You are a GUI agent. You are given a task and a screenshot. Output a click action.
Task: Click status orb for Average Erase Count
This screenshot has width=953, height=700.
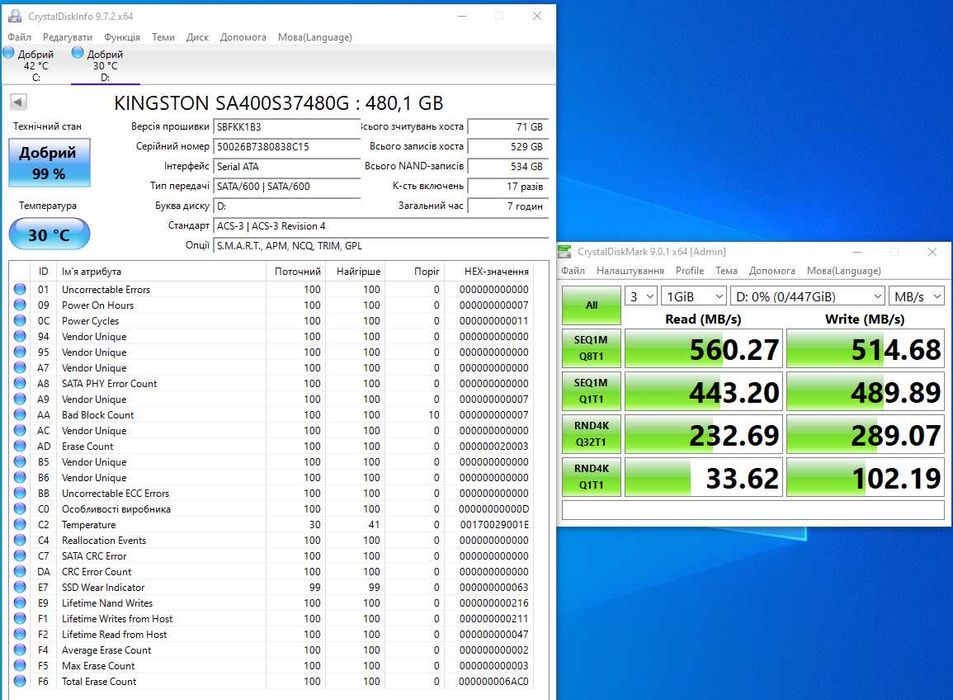pos(20,650)
